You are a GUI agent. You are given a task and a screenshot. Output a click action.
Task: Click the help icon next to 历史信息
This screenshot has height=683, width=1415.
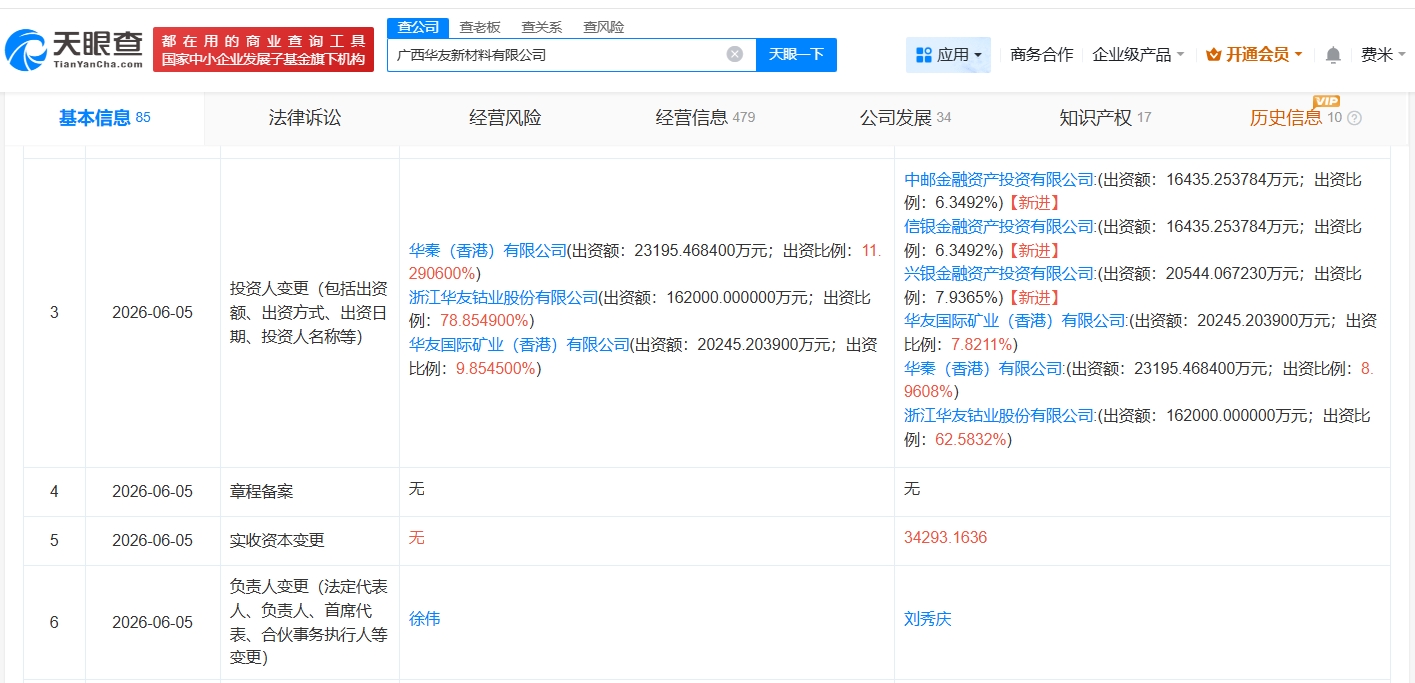pos(1355,118)
